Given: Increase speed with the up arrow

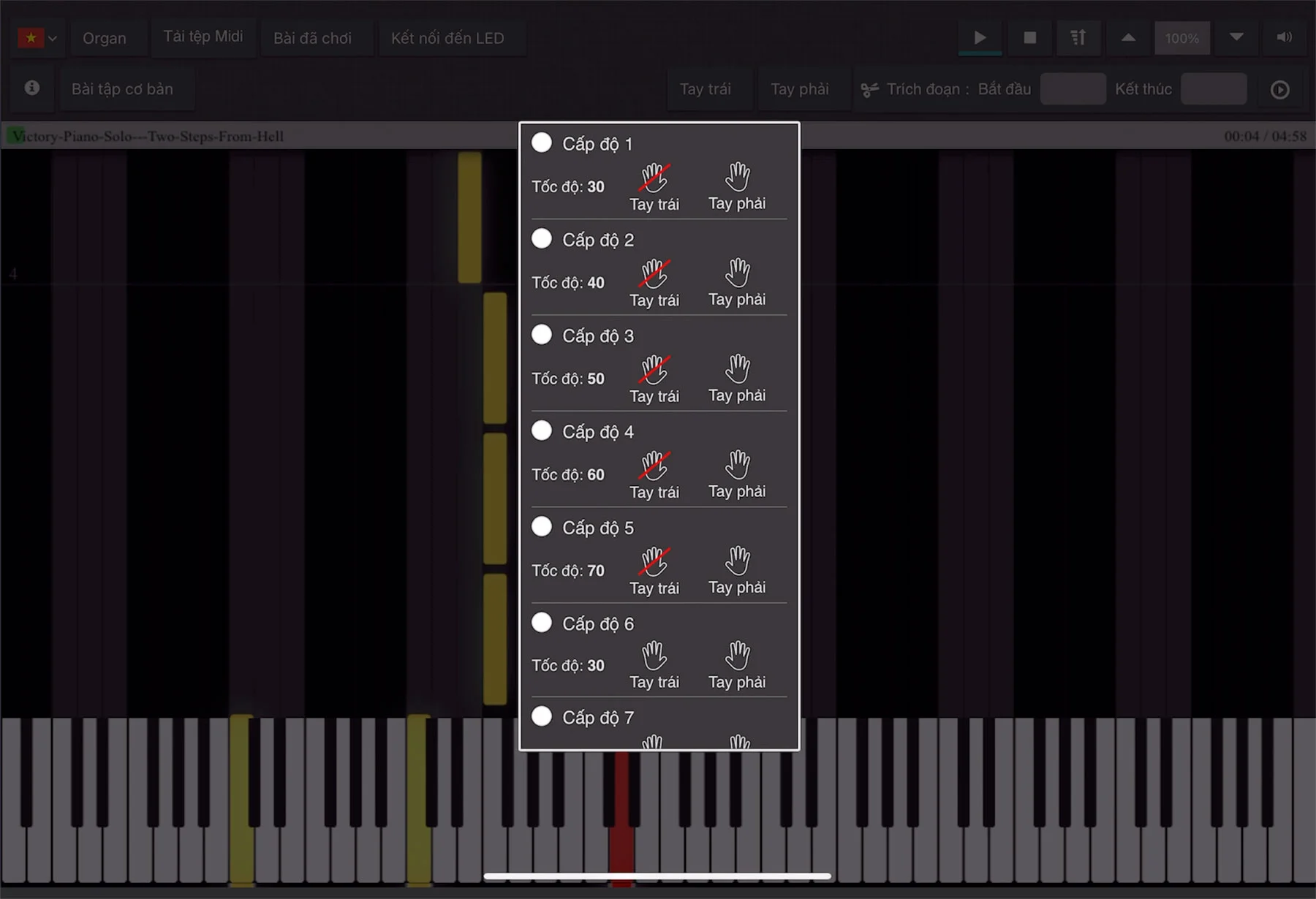Looking at the screenshot, I should coord(1128,37).
